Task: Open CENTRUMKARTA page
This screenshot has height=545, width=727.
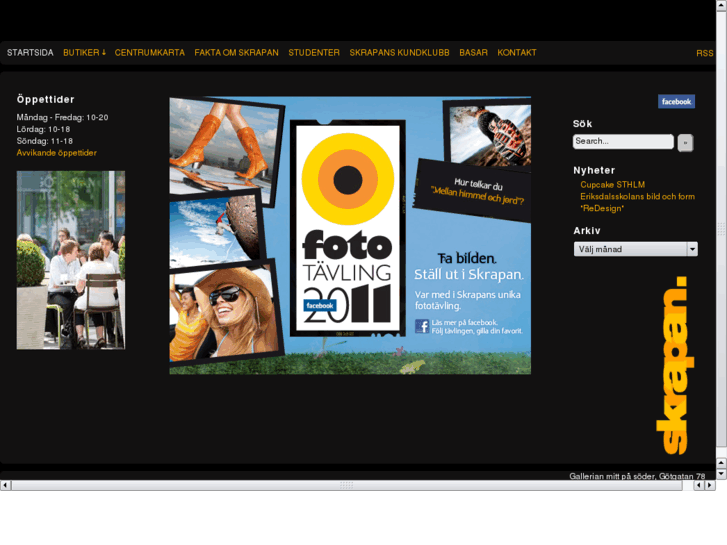Action: click(x=150, y=52)
